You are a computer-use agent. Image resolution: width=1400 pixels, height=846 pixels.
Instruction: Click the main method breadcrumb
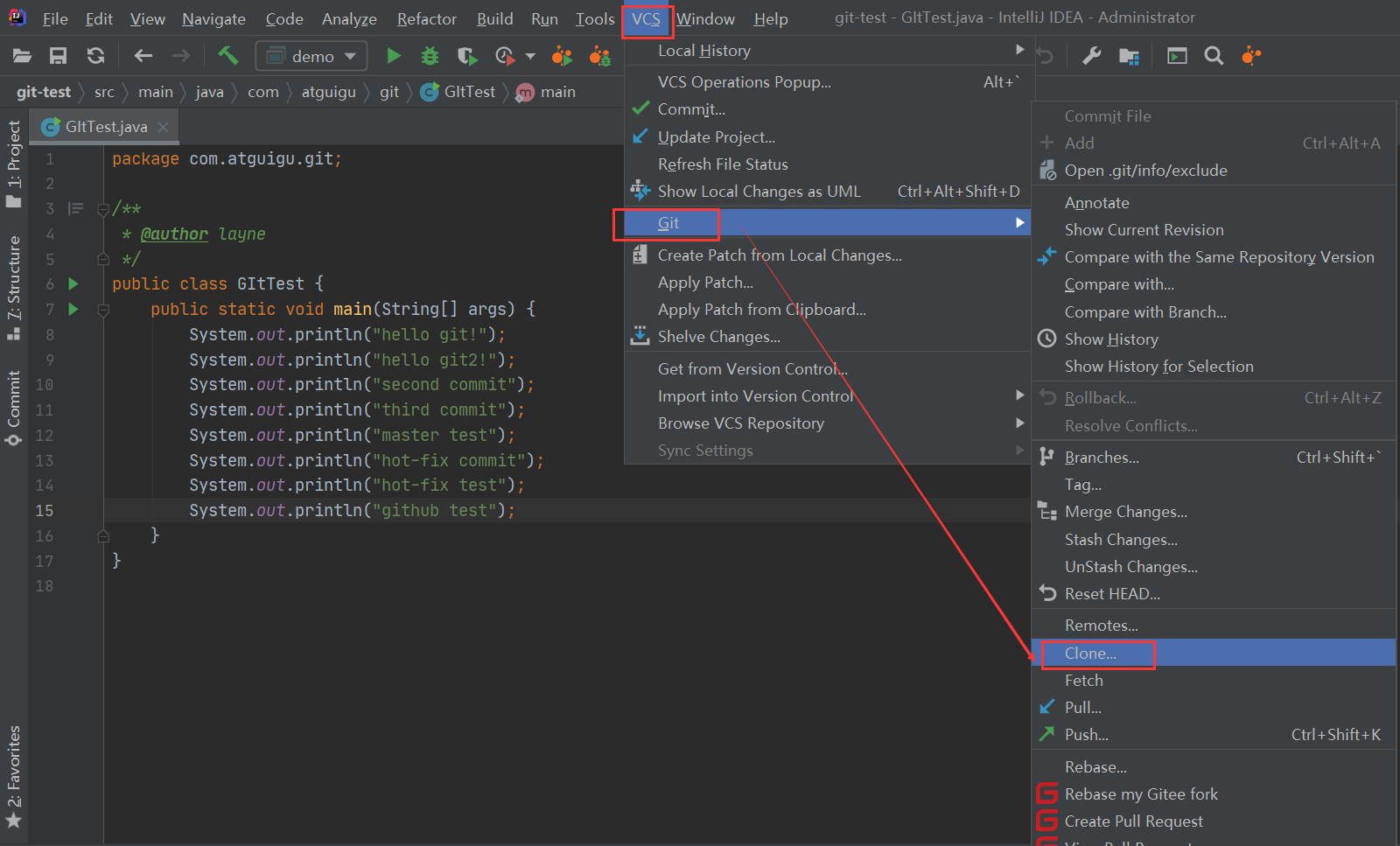click(x=546, y=92)
